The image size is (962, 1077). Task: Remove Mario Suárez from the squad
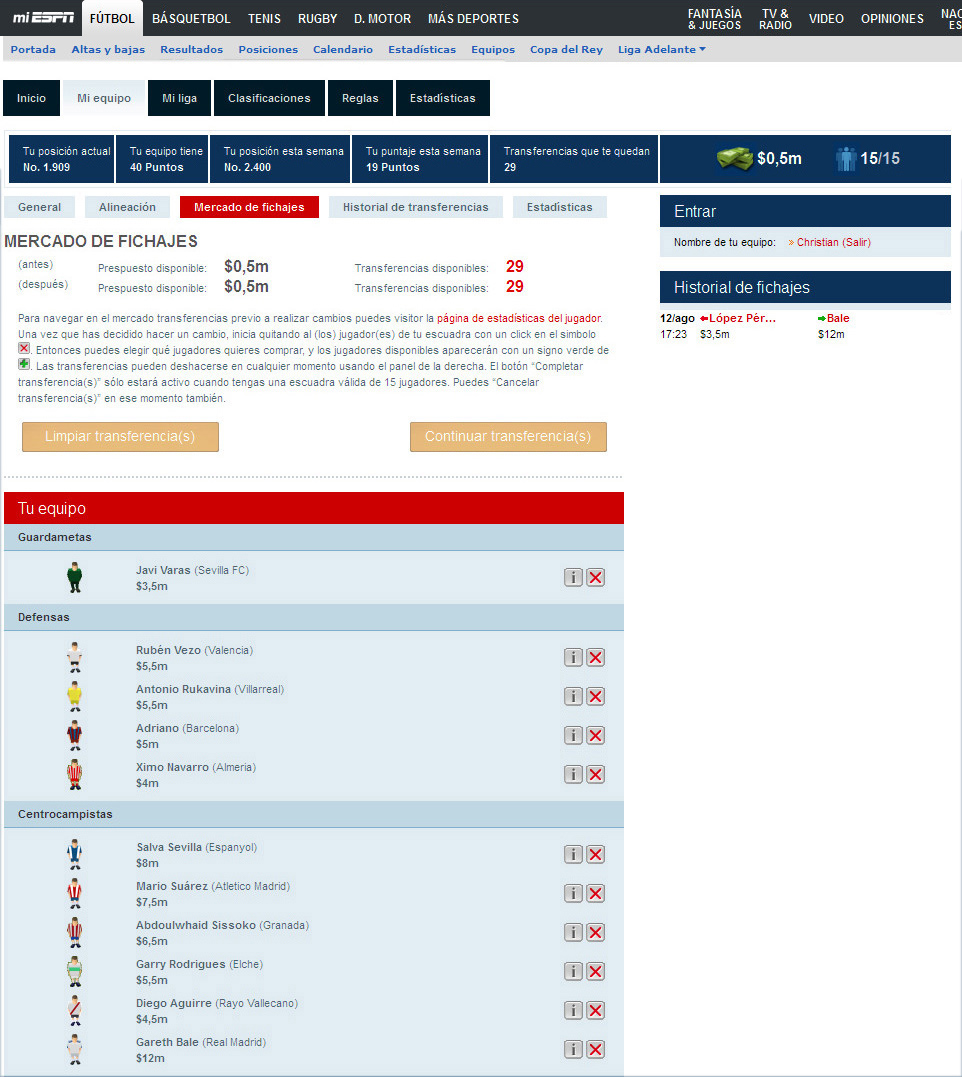[596, 894]
